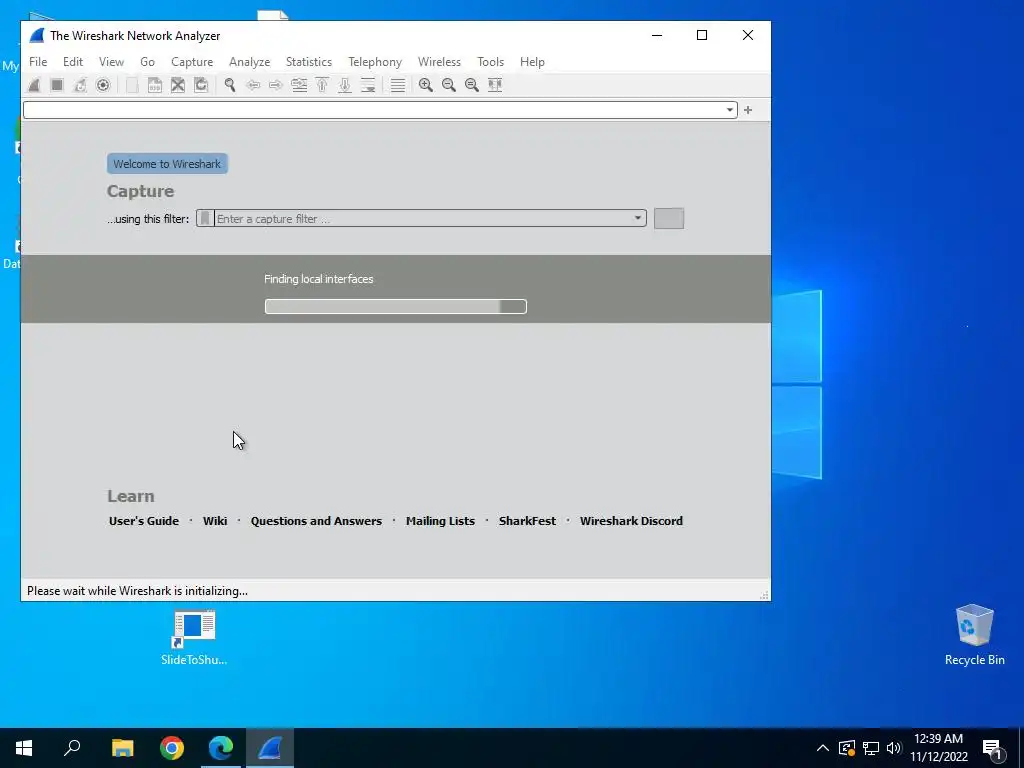The image size is (1024, 768).
Task: Open the Statistics menu
Action: (309, 62)
